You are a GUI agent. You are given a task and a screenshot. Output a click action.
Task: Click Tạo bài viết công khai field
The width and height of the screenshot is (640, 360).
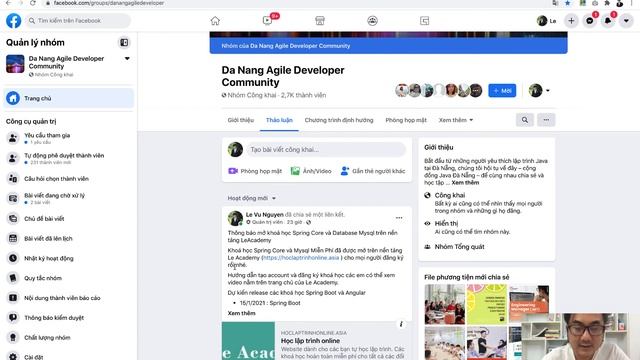click(x=326, y=149)
